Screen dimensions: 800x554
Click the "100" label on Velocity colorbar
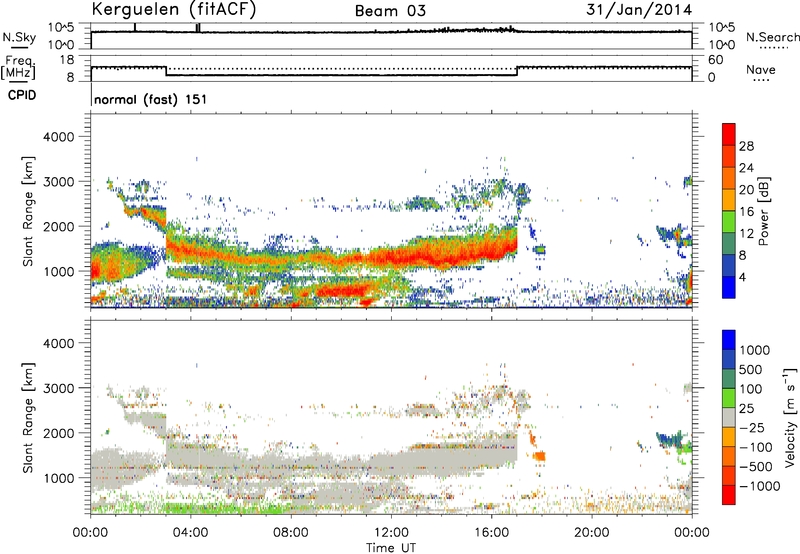tap(751, 389)
